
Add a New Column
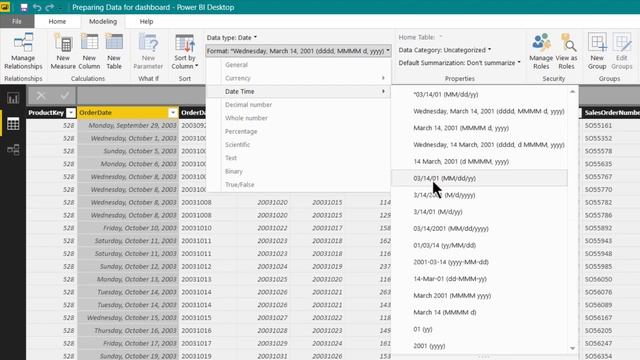coord(89,51)
